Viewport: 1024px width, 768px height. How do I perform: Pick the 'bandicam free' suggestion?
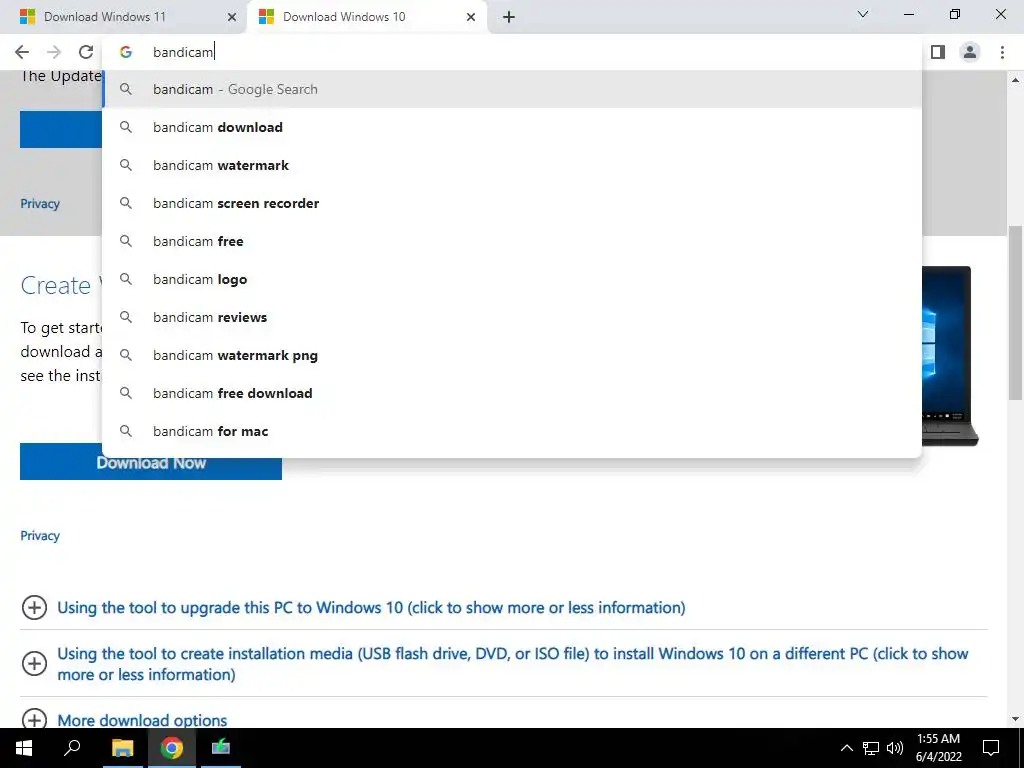pyautogui.click(x=512, y=241)
